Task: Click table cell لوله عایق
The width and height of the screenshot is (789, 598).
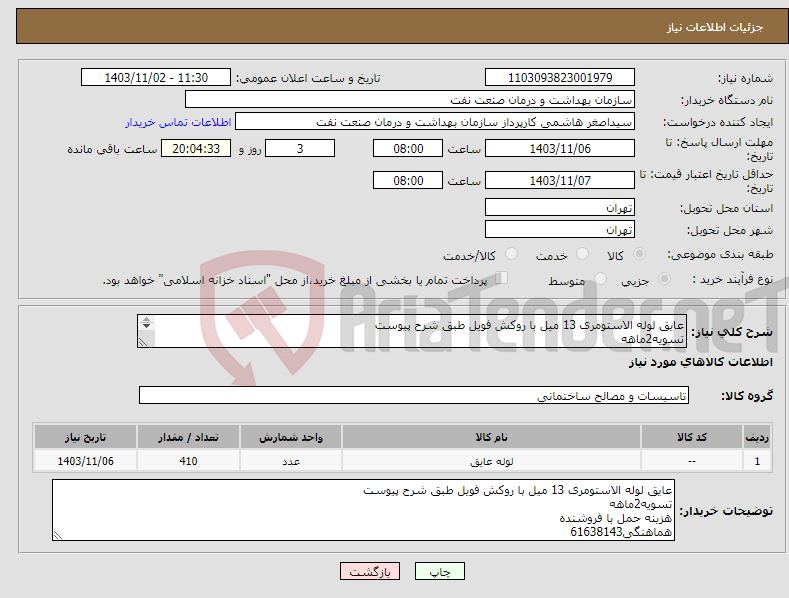Action: 491,461
